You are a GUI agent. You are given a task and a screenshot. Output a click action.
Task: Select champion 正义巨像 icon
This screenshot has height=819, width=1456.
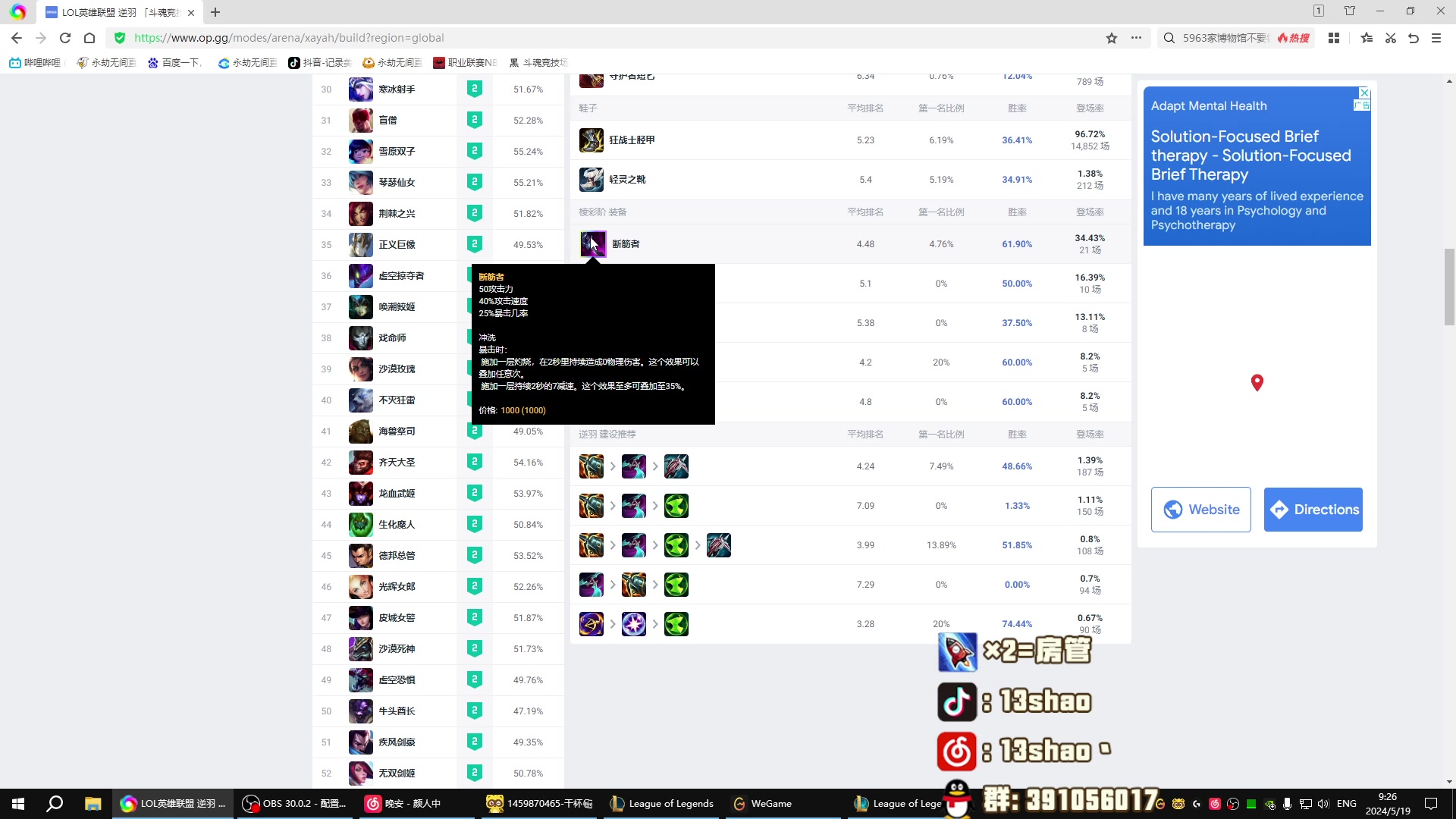point(361,245)
